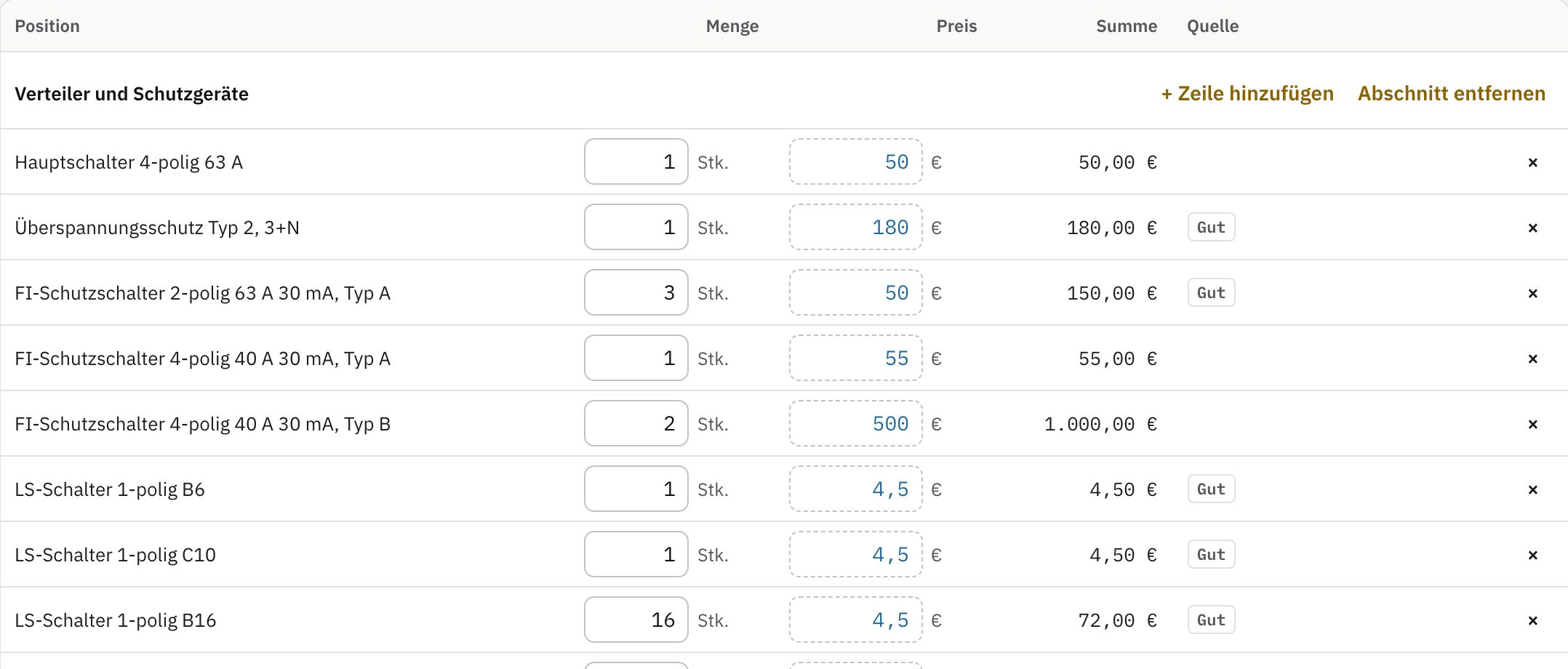
Task: Click Gut badge on Überspannungsschutz row
Action: point(1211,227)
